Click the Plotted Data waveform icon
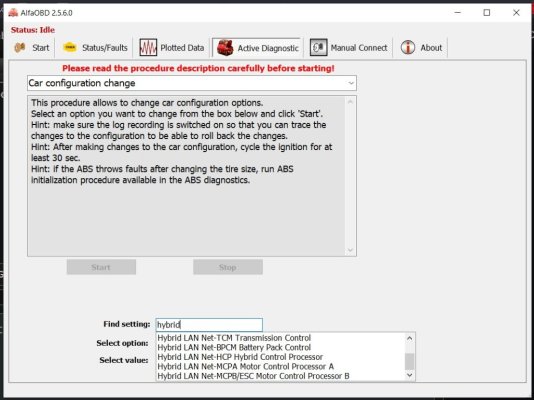This screenshot has height=400, width=534. (148, 48)
